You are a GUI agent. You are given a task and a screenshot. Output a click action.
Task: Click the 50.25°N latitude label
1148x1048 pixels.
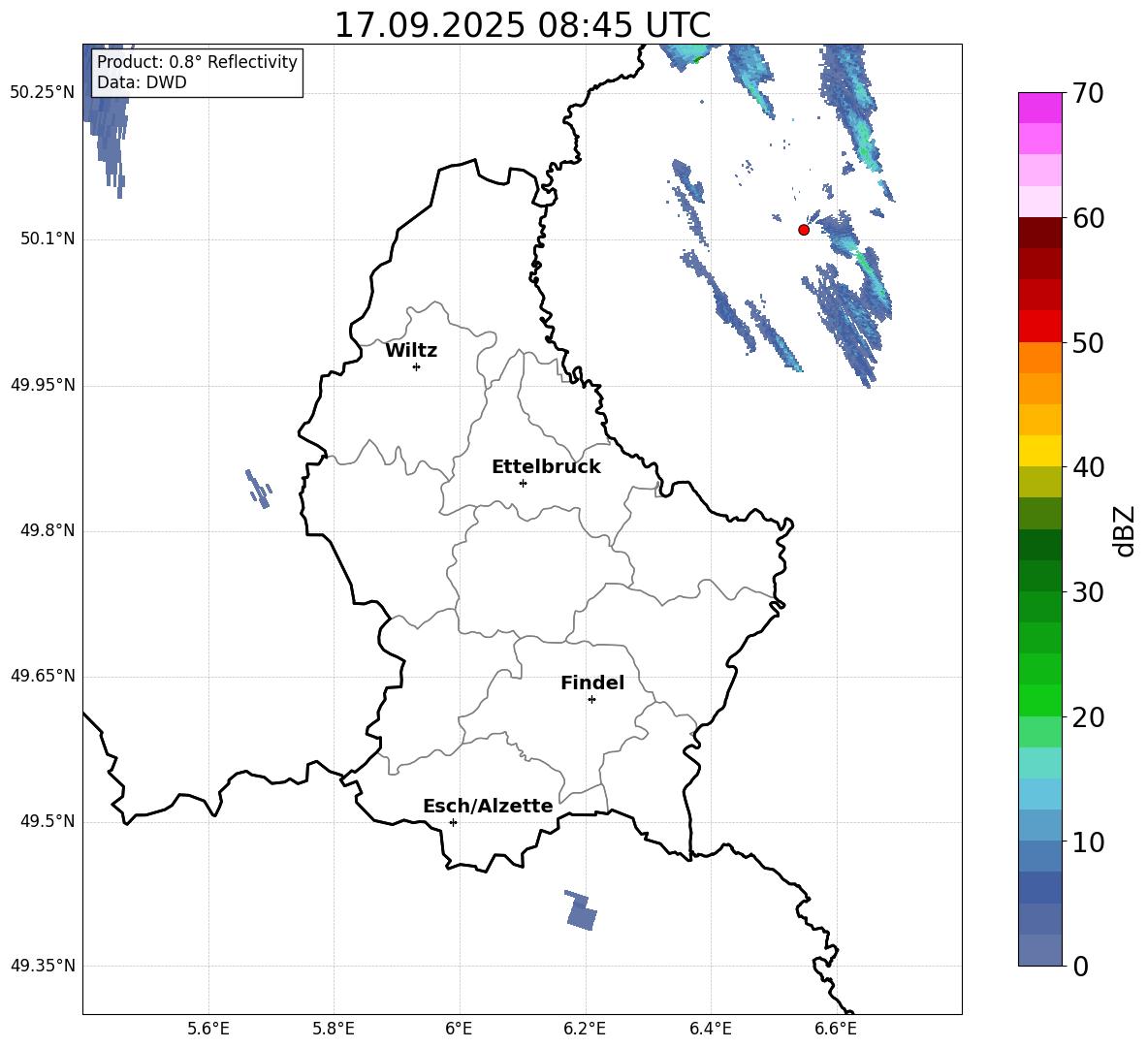click(x=43, y=93)
